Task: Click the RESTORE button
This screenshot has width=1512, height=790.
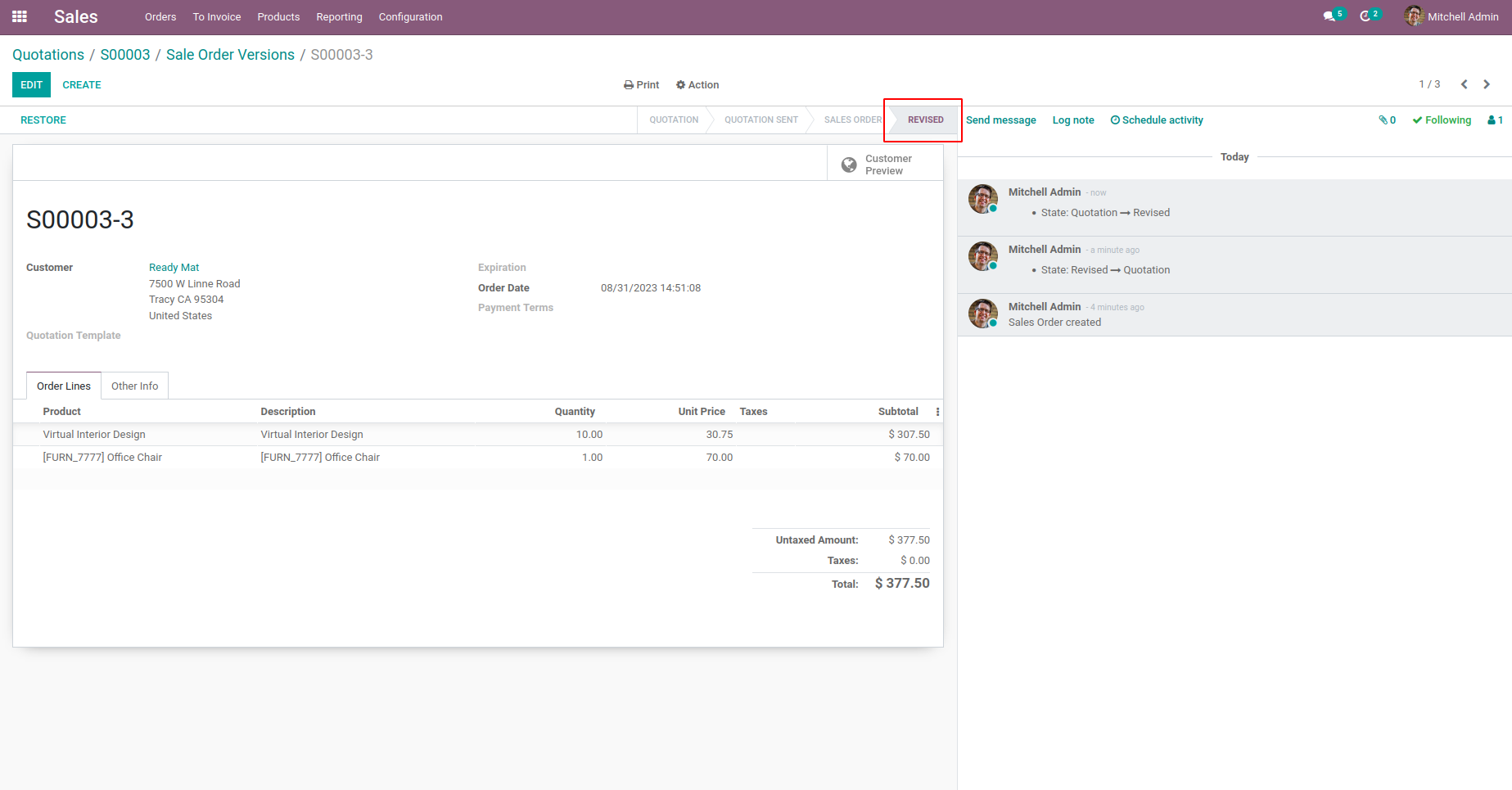Action: (43, 120)
